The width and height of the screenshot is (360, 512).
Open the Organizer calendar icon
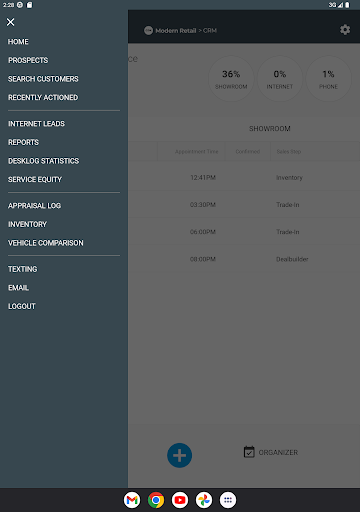click(249, 452)
